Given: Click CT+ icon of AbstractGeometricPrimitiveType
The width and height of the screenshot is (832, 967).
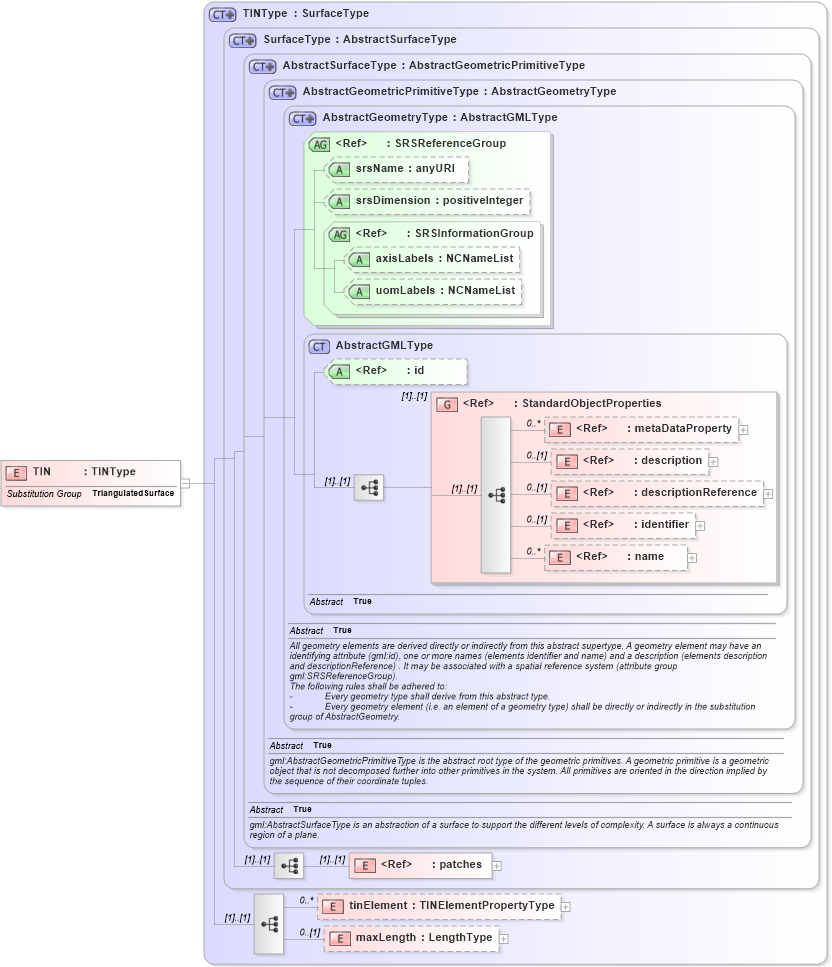Looking at the screenshot, I should (x=282, y=93).
